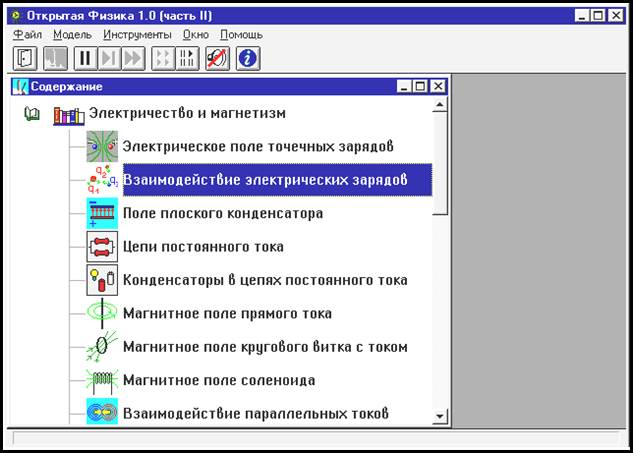The image size is (633, 453).
Task: Maximize the Содержание panel window
Action: pos(420,87)
